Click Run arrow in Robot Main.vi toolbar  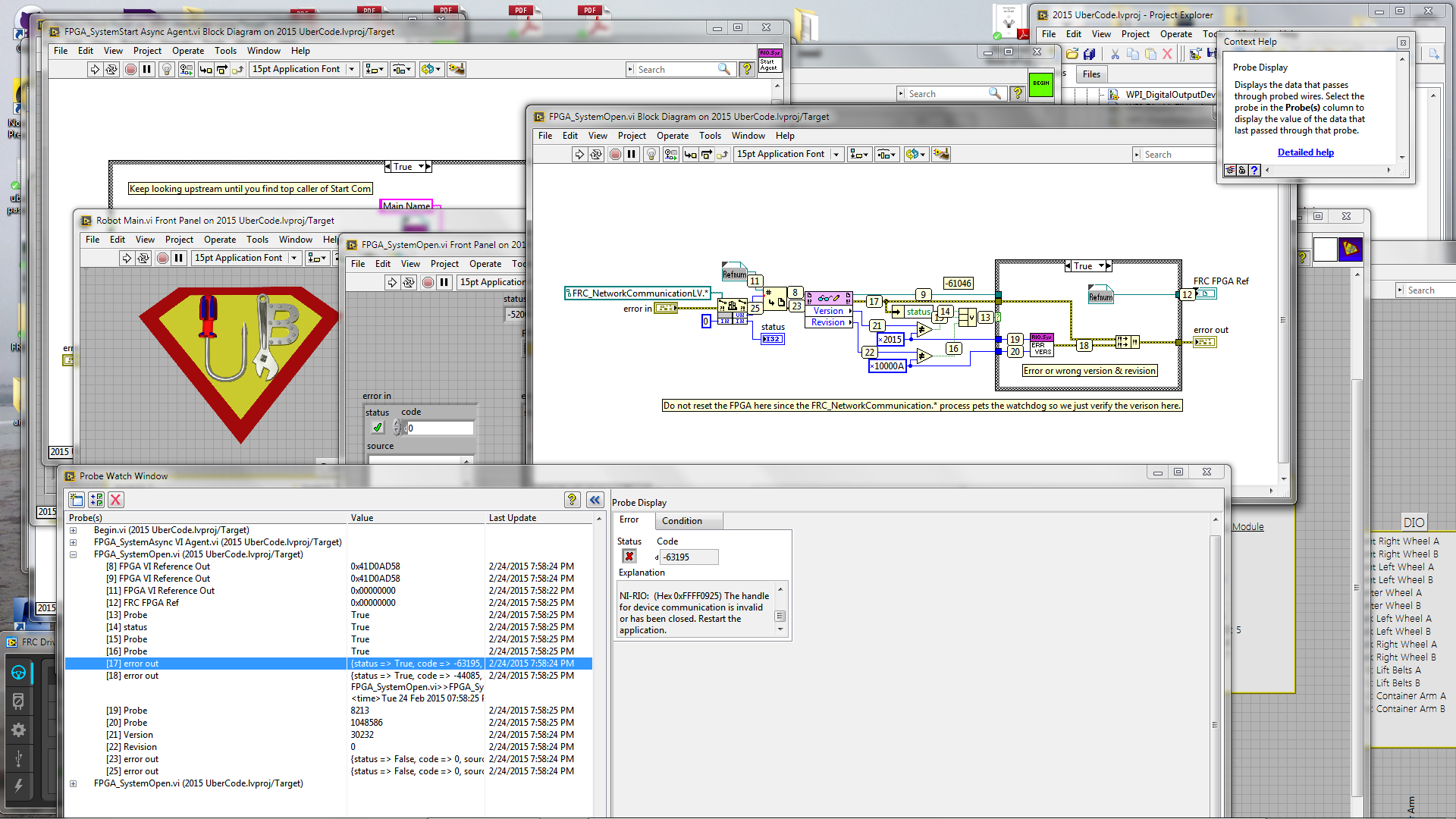(126, 258)
